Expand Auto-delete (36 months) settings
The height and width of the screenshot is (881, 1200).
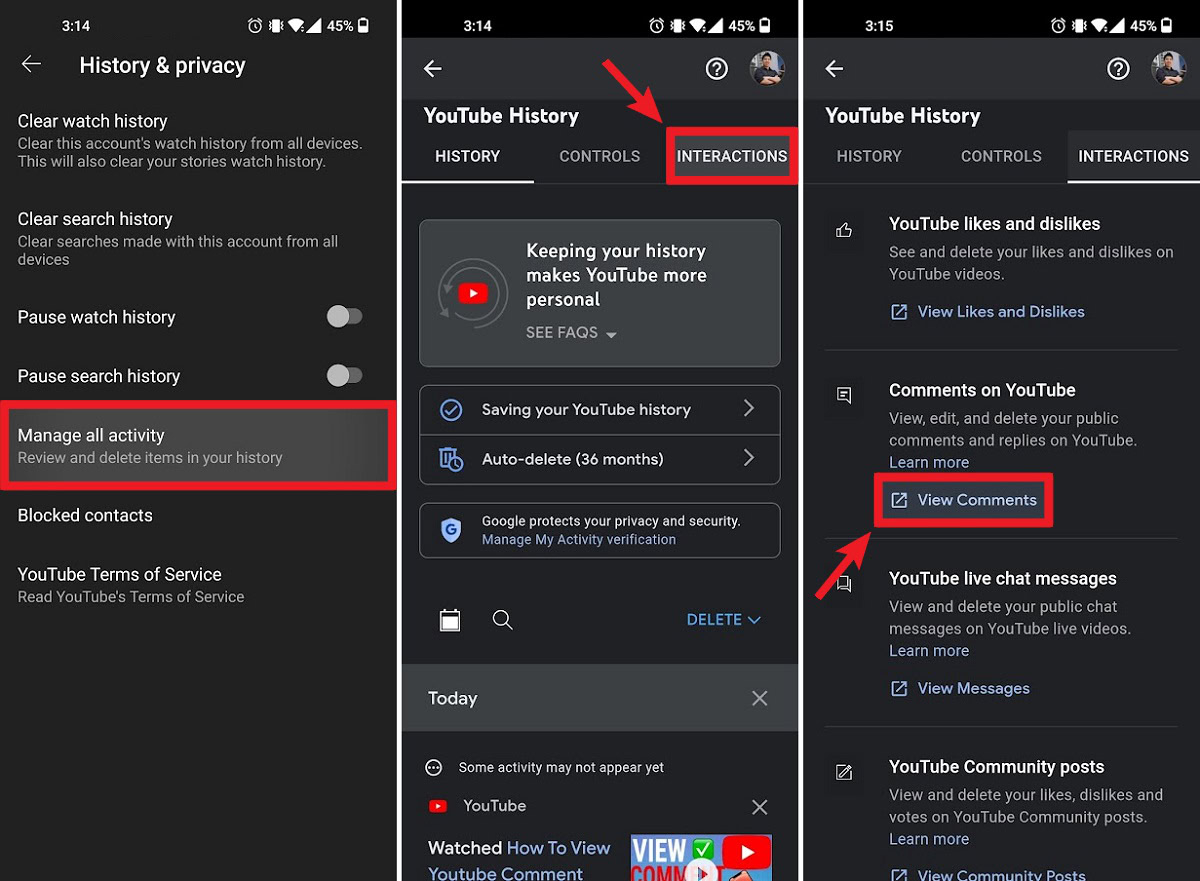(x=600, y=459)
